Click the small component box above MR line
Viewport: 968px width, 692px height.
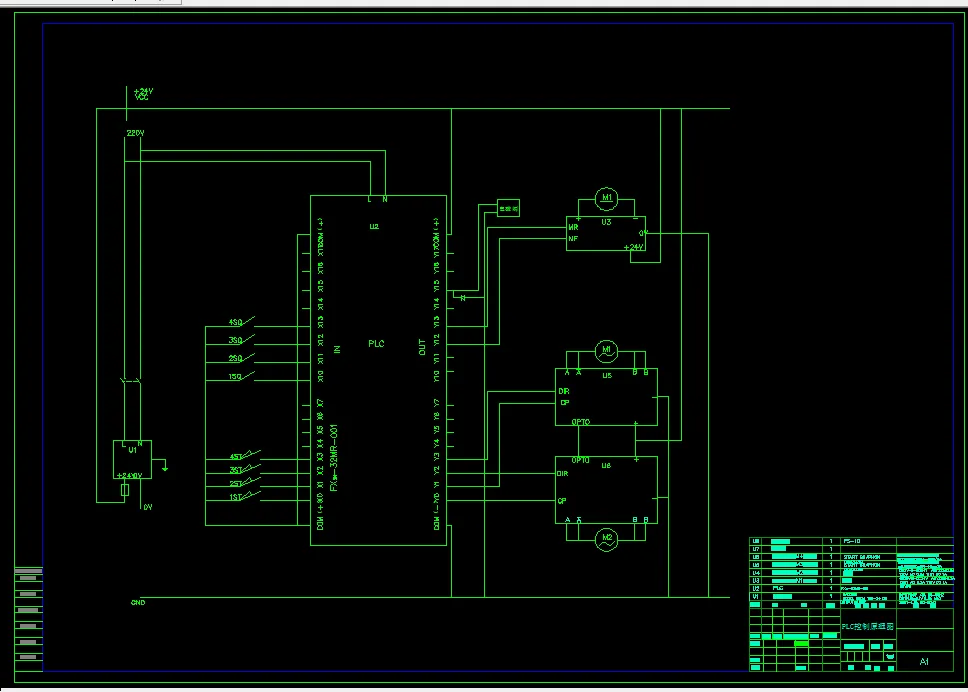pyautogui.click(x=508, y=208)
